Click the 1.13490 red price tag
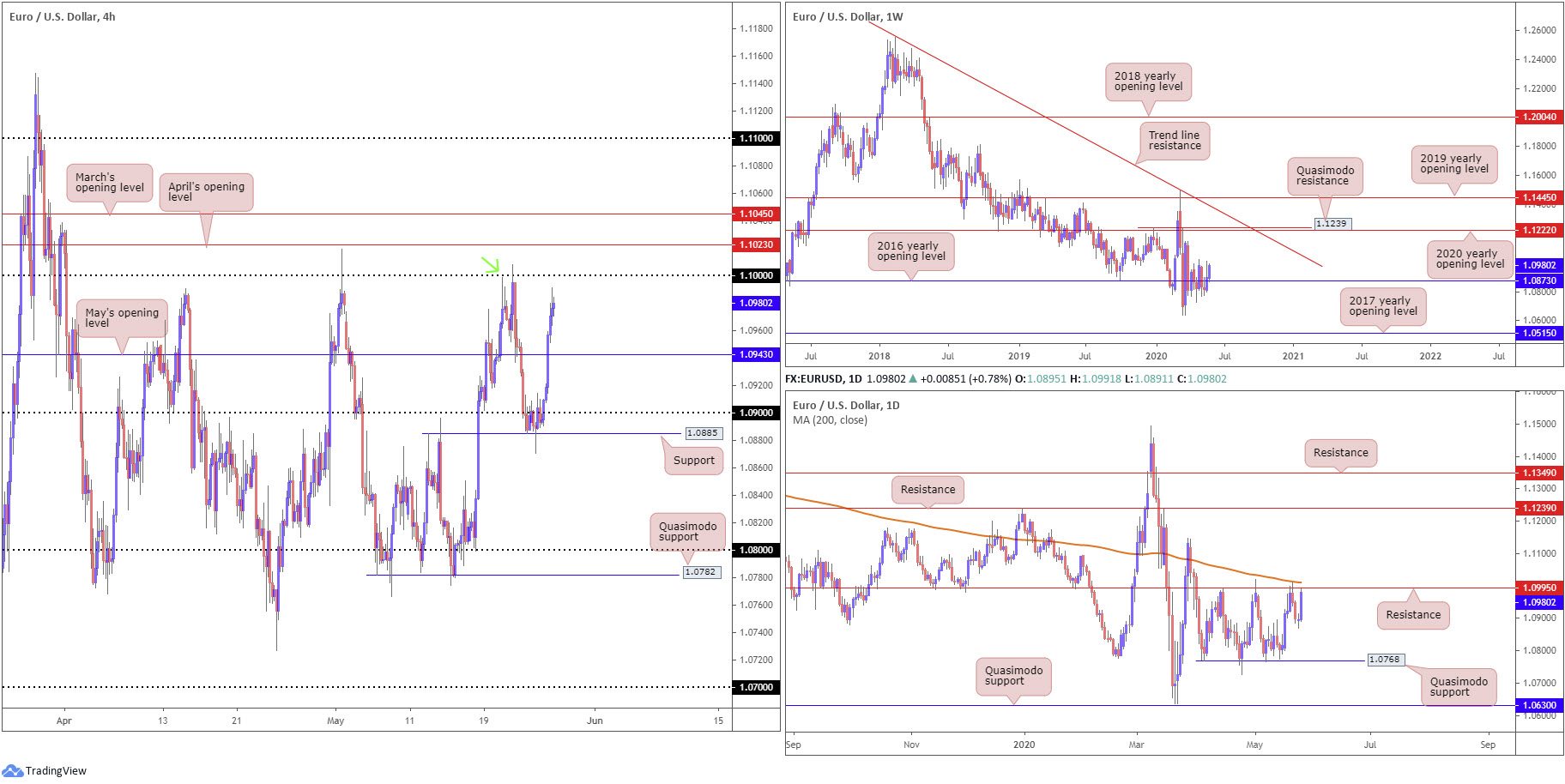The width and height of the screenshot is (1565, 784). tap(1539, 473)
